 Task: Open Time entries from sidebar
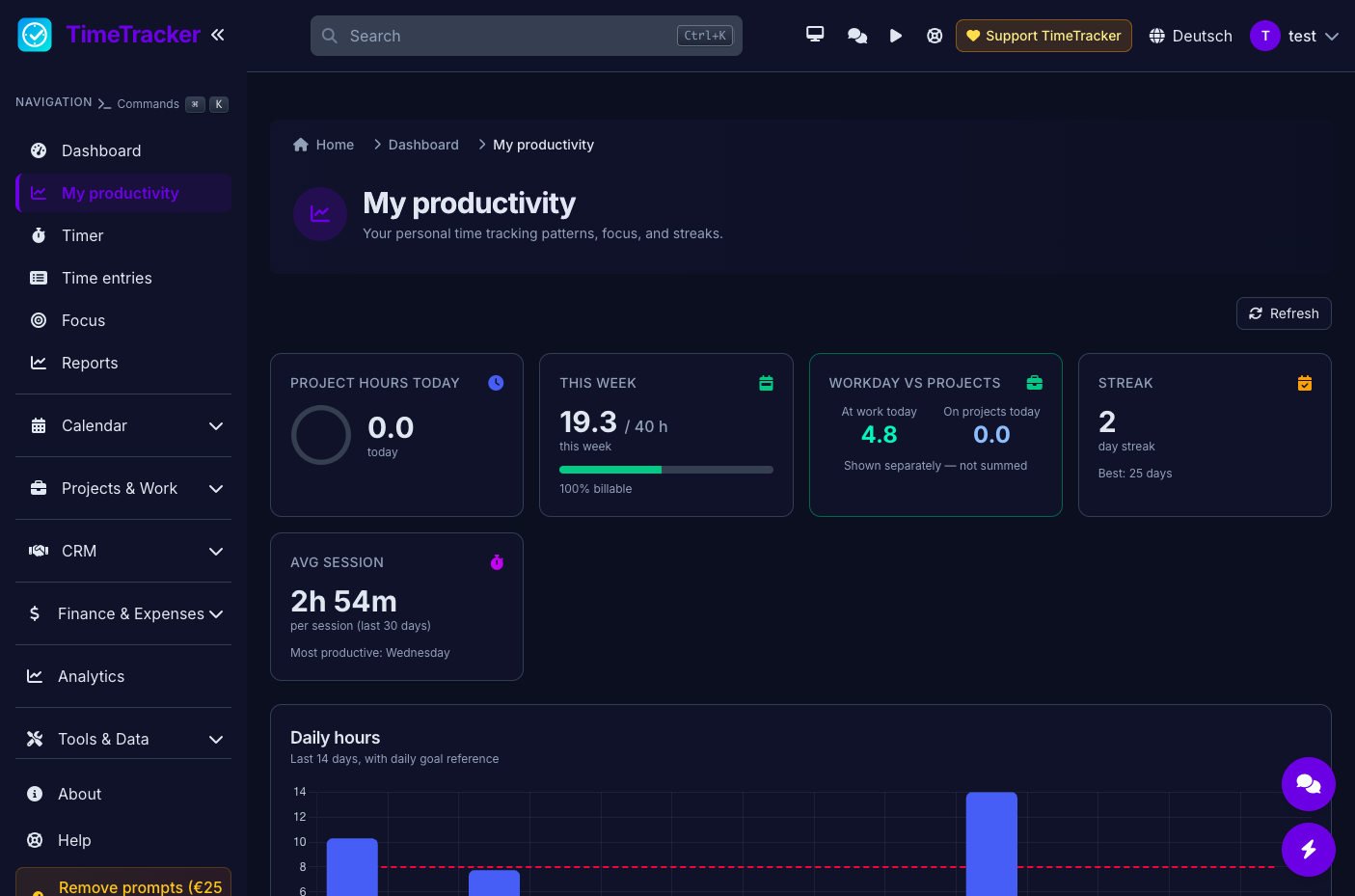pyautogui.click(x=123, y=278)
